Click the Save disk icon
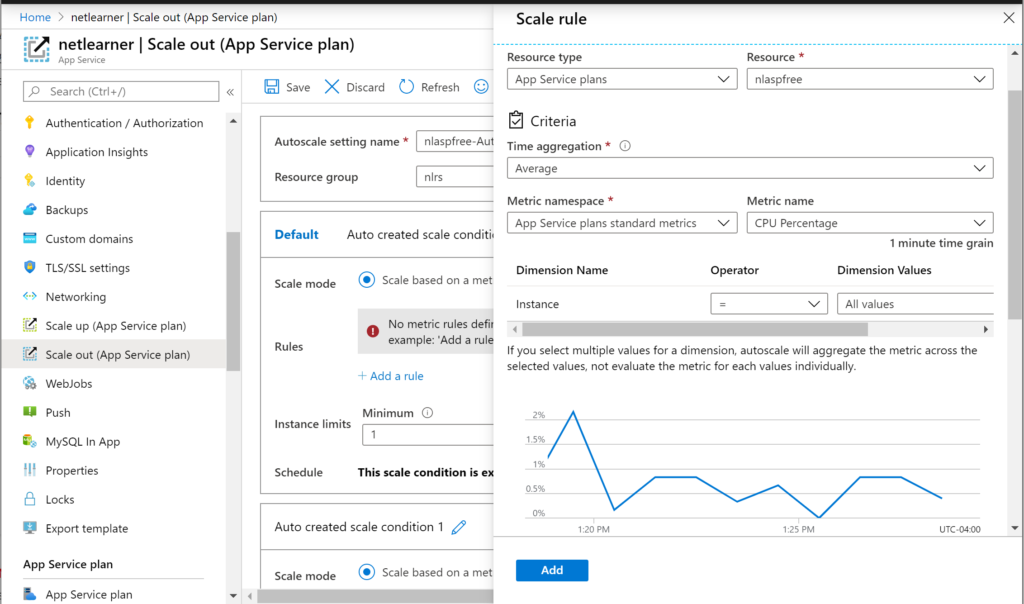 coord(272,87)
